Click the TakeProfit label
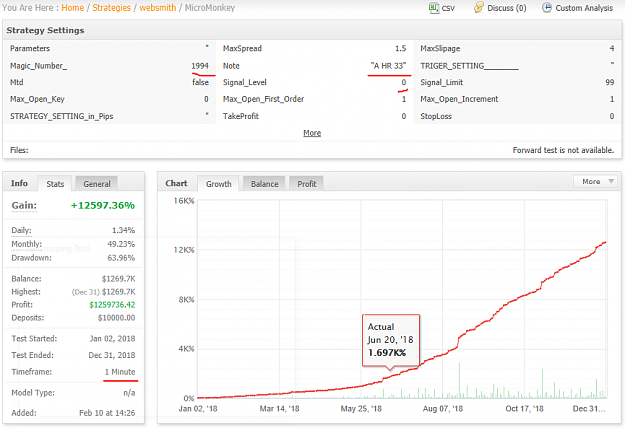 click(241, 116)
